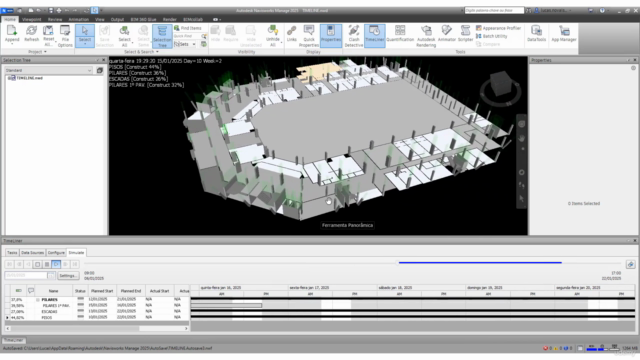Open the App Manager icon
Viewport: 640px width, 360px height.
[x=564, y=33]
